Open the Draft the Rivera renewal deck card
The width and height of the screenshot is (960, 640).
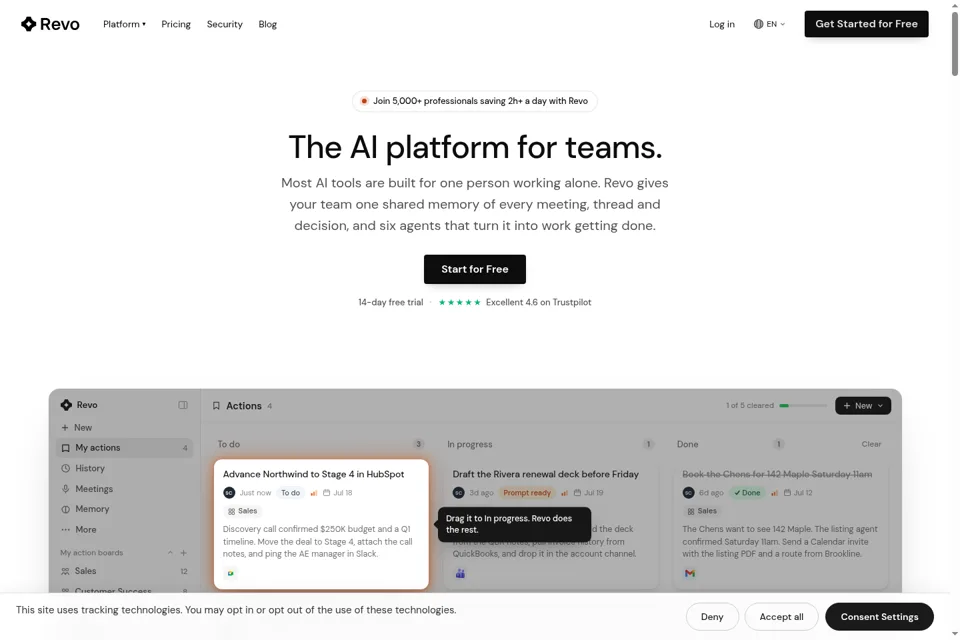pyautogui.click(x=546, y=474)
